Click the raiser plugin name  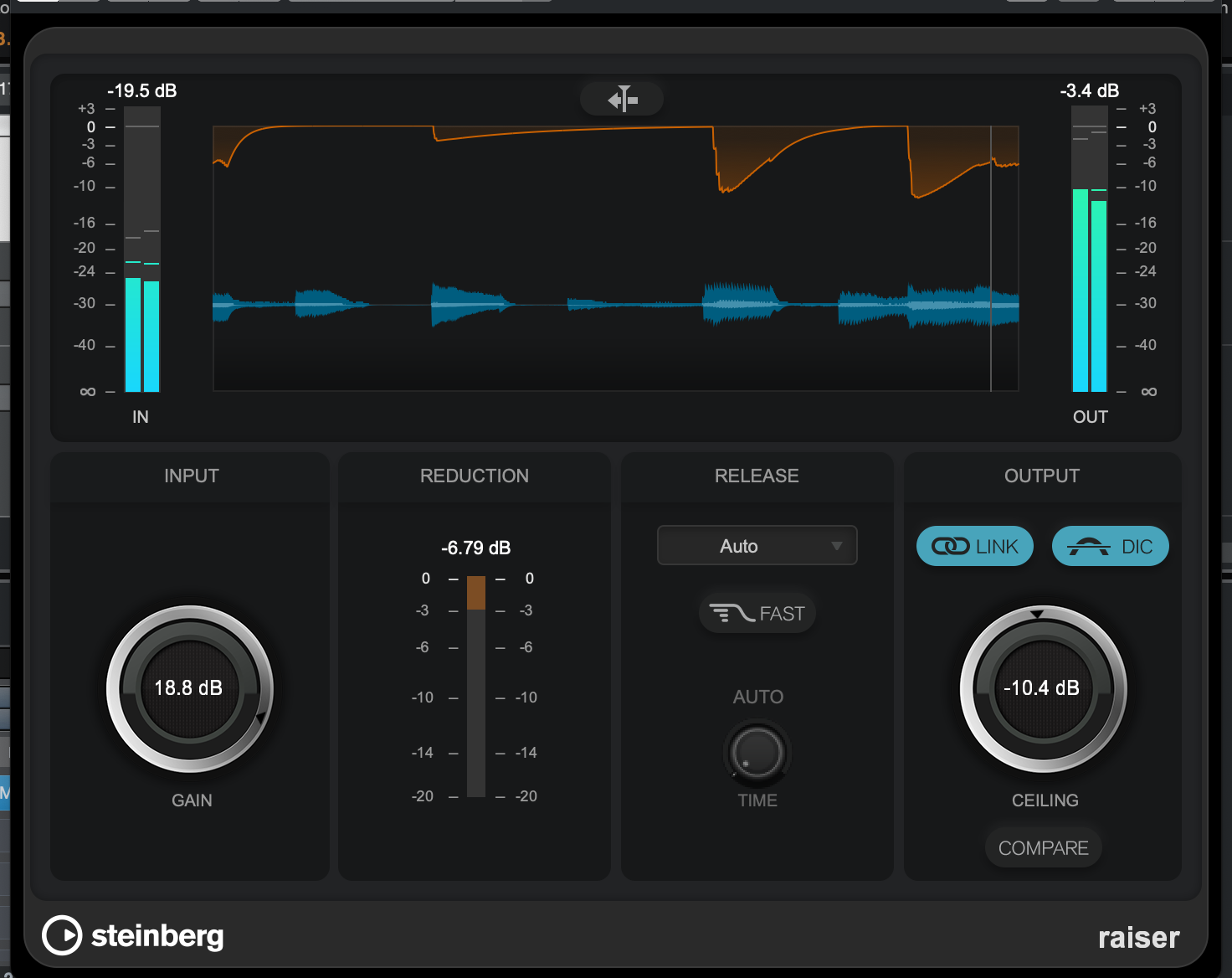(1138, 937)
